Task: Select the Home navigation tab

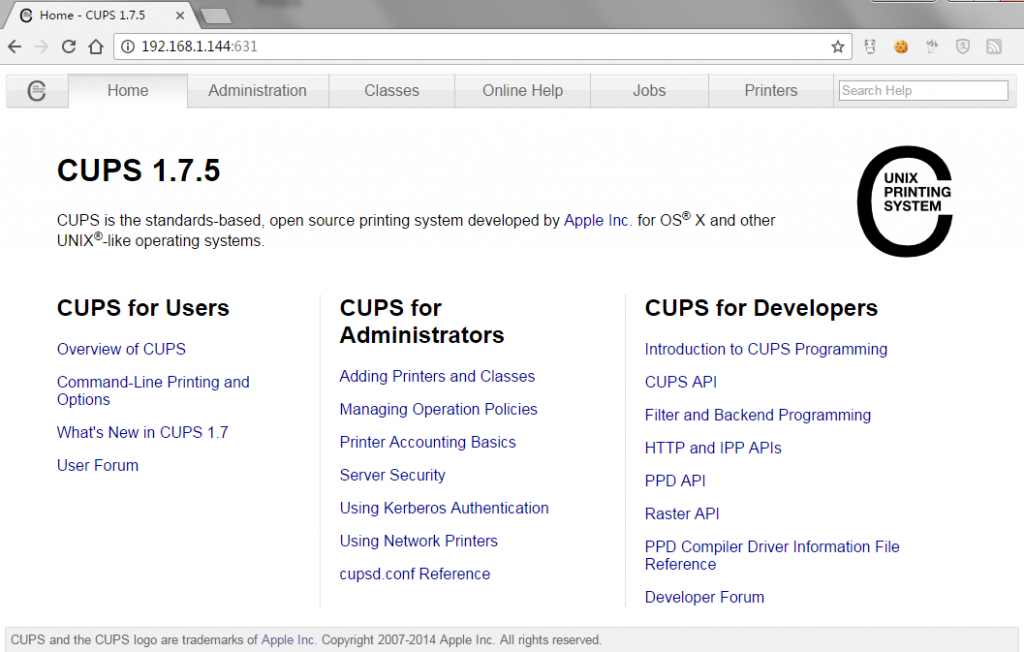Action: tap(128, 91)
